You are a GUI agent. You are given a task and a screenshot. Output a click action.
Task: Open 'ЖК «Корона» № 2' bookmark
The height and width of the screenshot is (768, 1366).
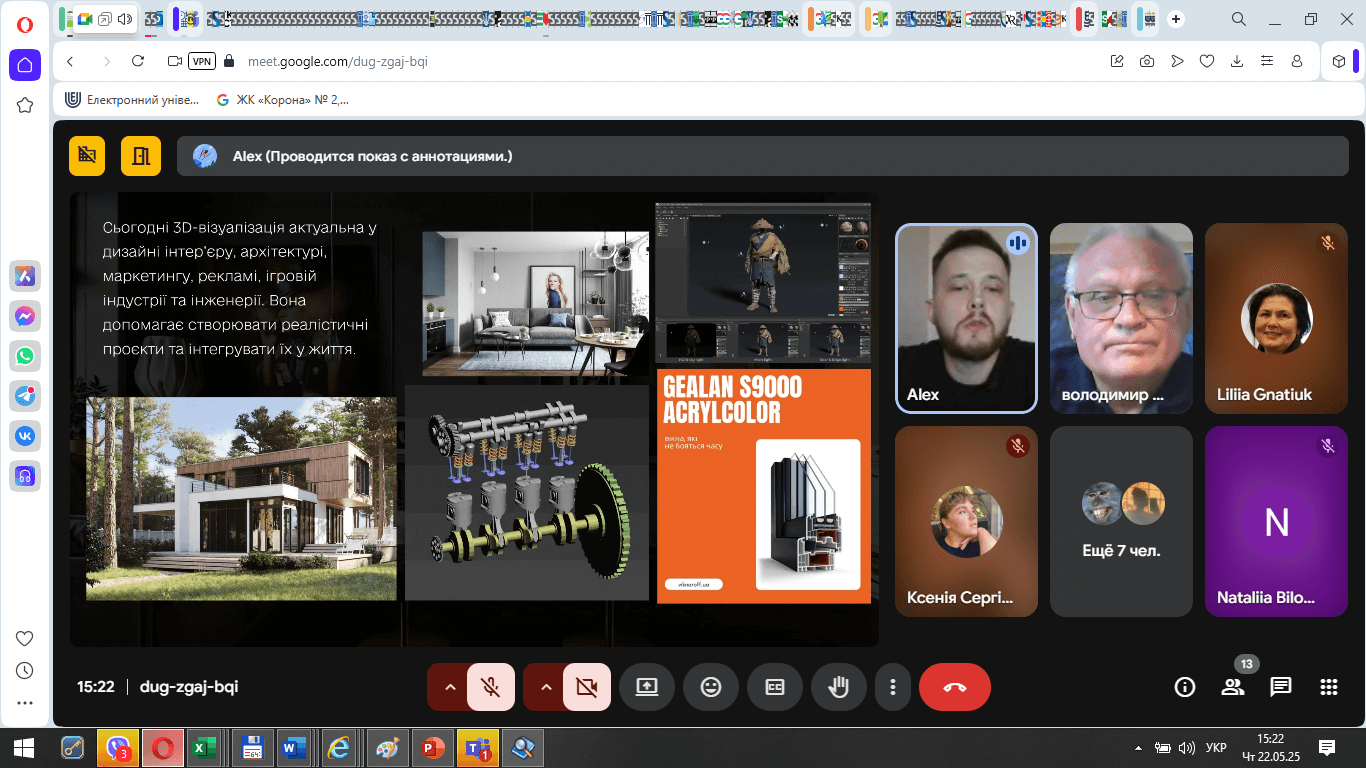click(283, 99)
